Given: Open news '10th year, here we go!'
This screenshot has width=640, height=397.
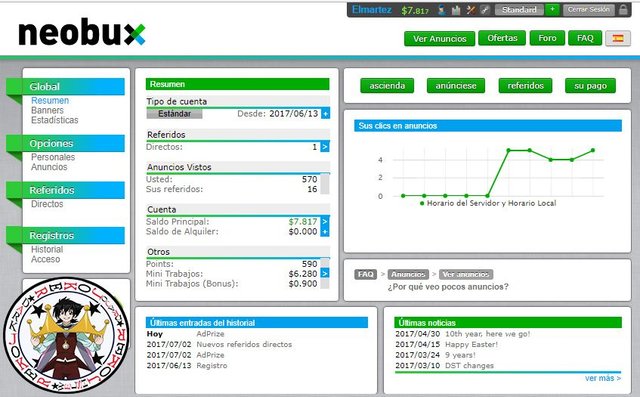Looking at the screenshot, I should (487, 334).
